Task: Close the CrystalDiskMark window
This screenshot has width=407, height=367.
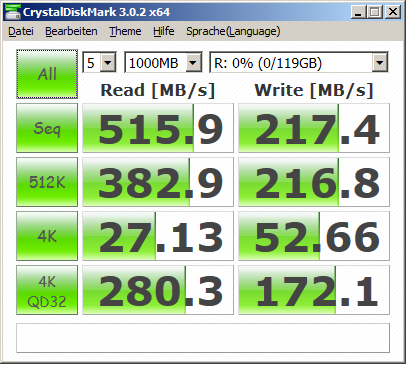Action: [393, 12]
